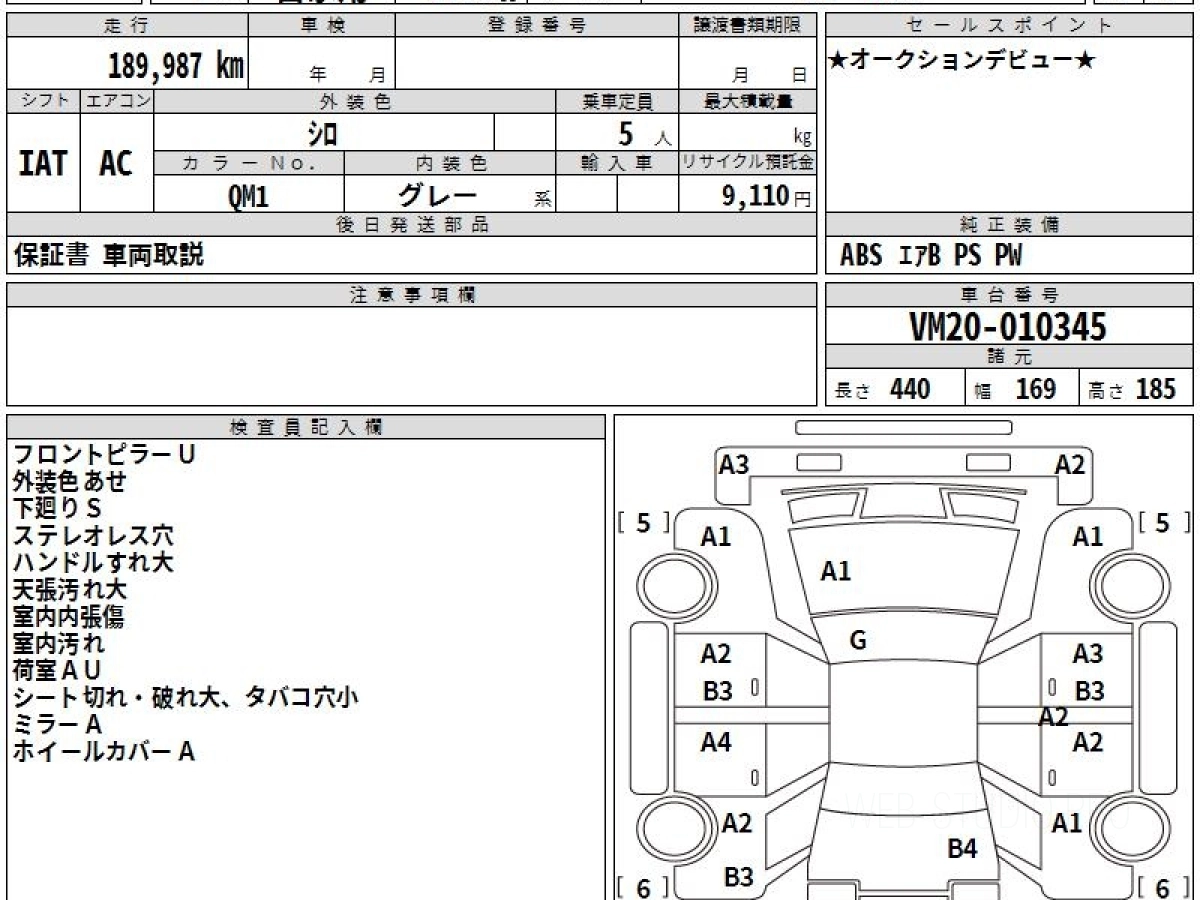
Task: Select the 長さ 440 dimension cell
Action: (x=895, y=389)
